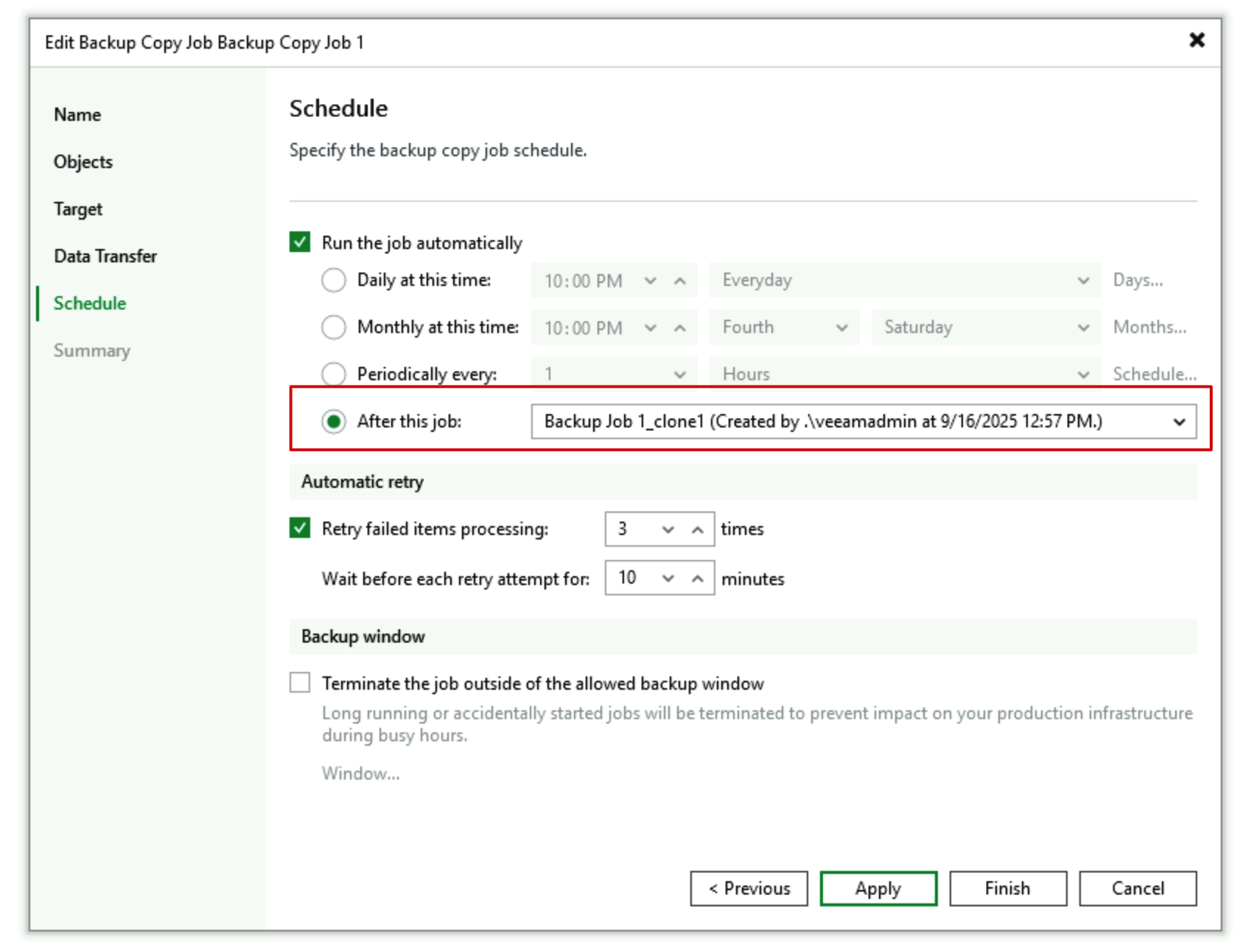Switch to the Objects step
Screen dimensions: 1251x952
[83, 162]
